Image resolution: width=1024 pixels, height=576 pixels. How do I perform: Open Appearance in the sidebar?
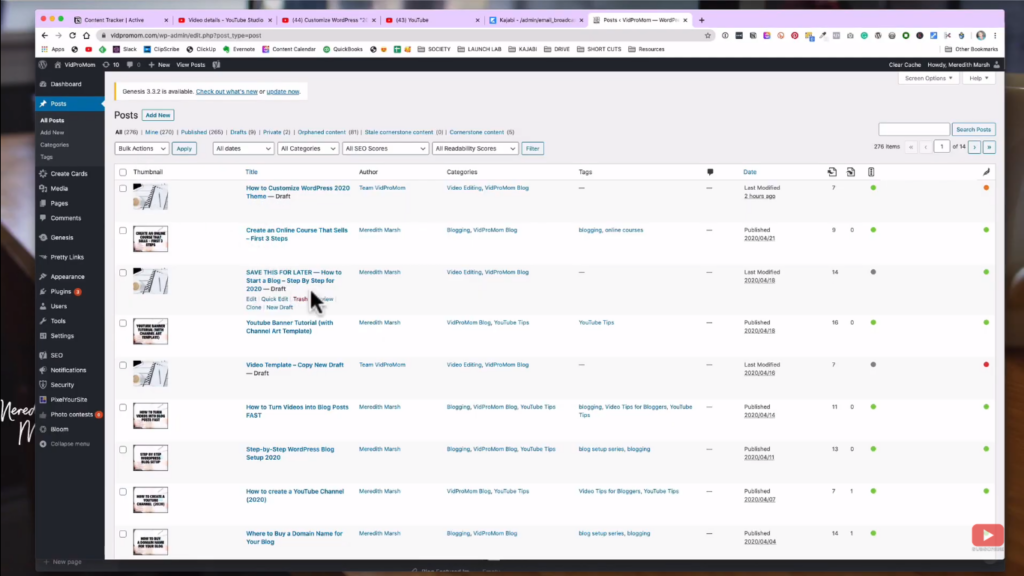point(67,277)
